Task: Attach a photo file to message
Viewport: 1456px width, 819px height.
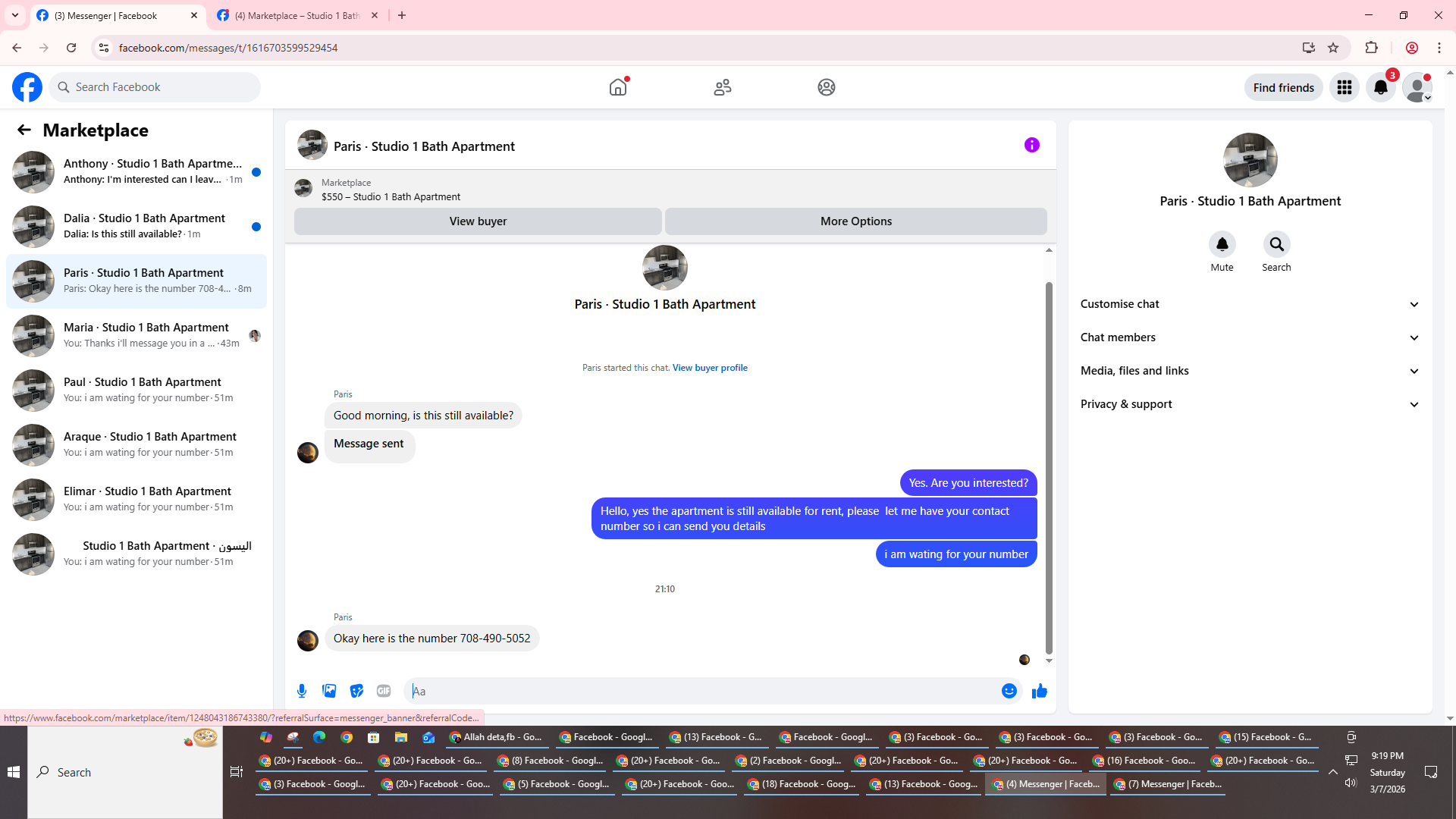Action: tap(329, 691)
